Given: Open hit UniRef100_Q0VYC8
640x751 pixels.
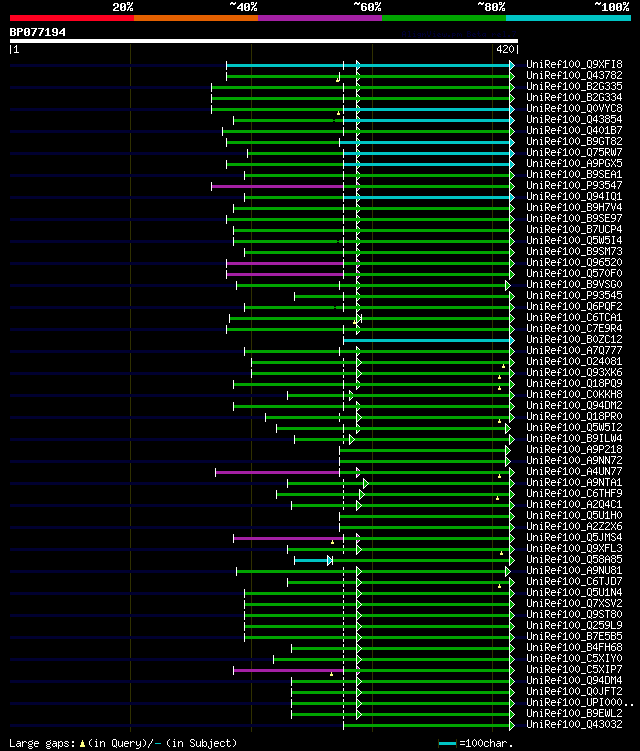Looking at the screenshot, I should (x=574, y=108).
